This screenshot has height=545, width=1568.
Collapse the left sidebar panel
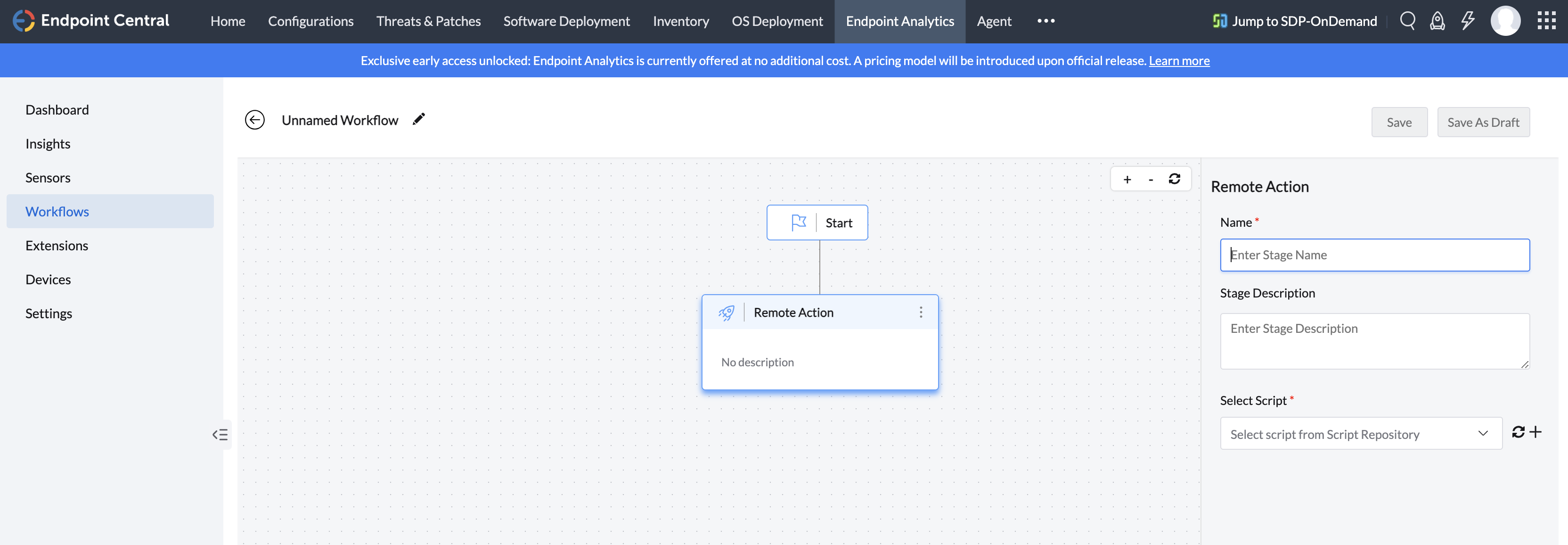(x=220, y=434)
